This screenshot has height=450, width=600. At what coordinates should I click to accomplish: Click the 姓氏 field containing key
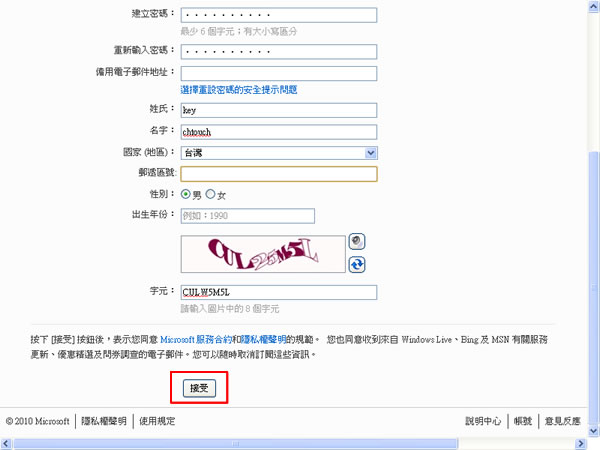click(x=279, y=110)
